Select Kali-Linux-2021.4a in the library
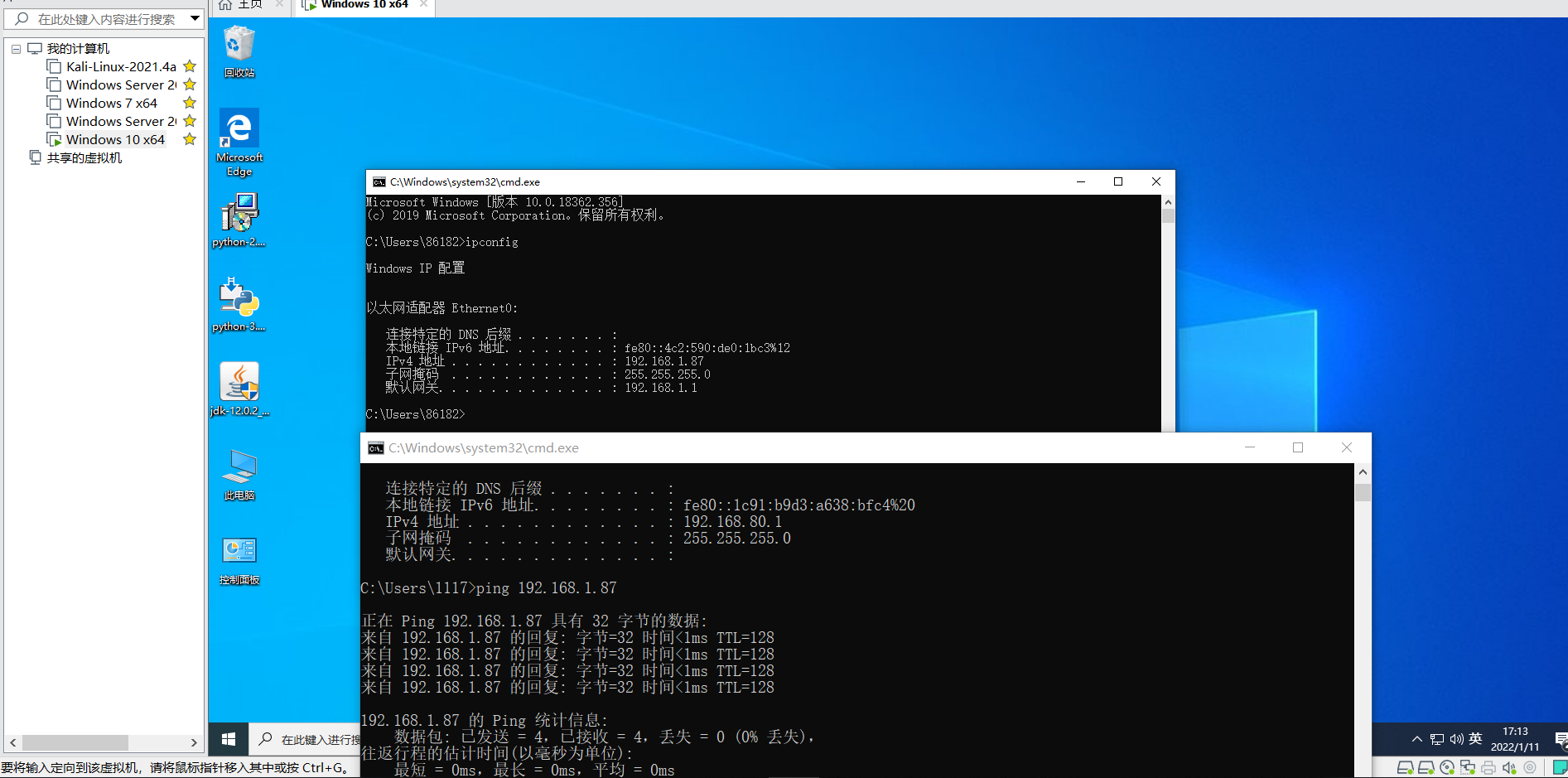 (121, 66)
